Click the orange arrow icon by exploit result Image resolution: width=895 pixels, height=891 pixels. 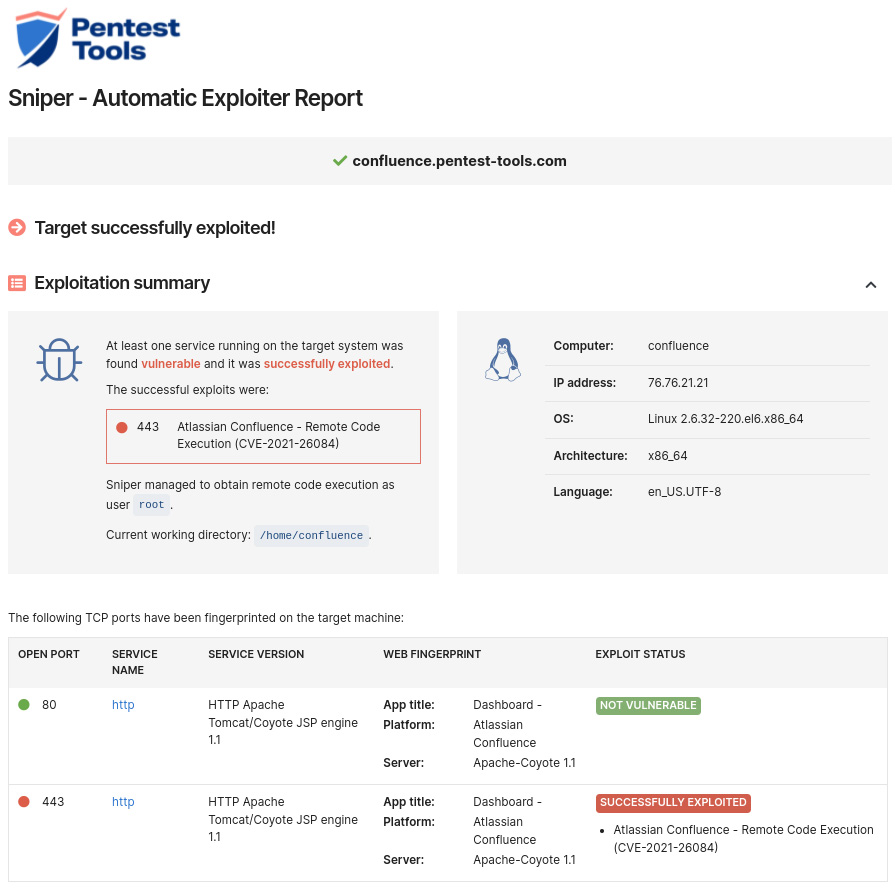click(17, 228)
